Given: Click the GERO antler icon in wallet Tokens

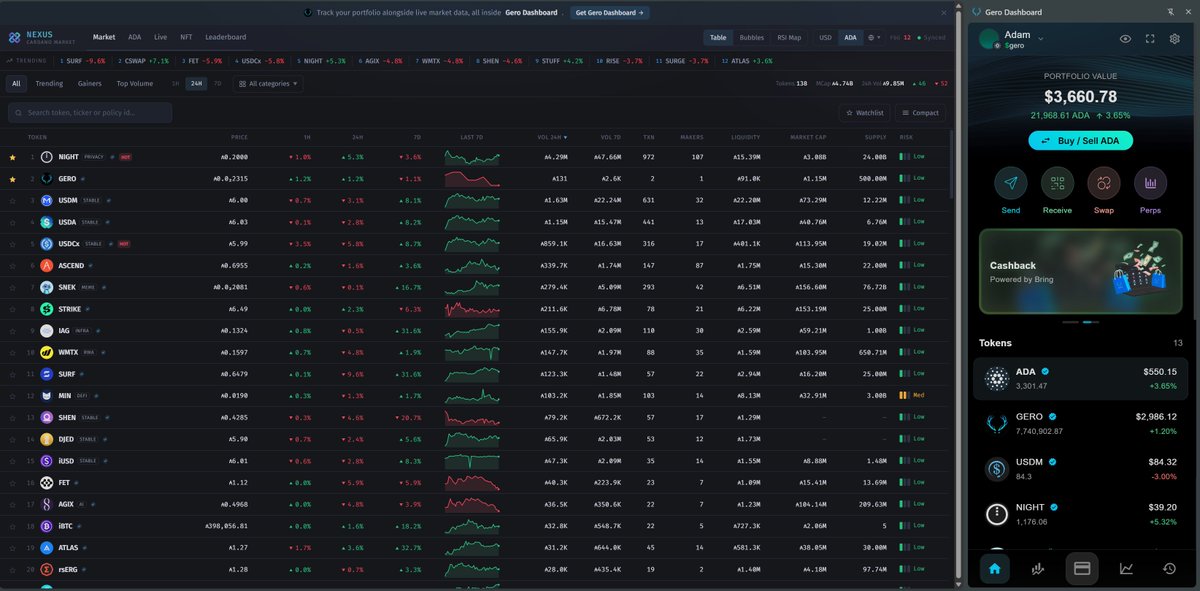Looking at the screenshot, I should [997, 423].
